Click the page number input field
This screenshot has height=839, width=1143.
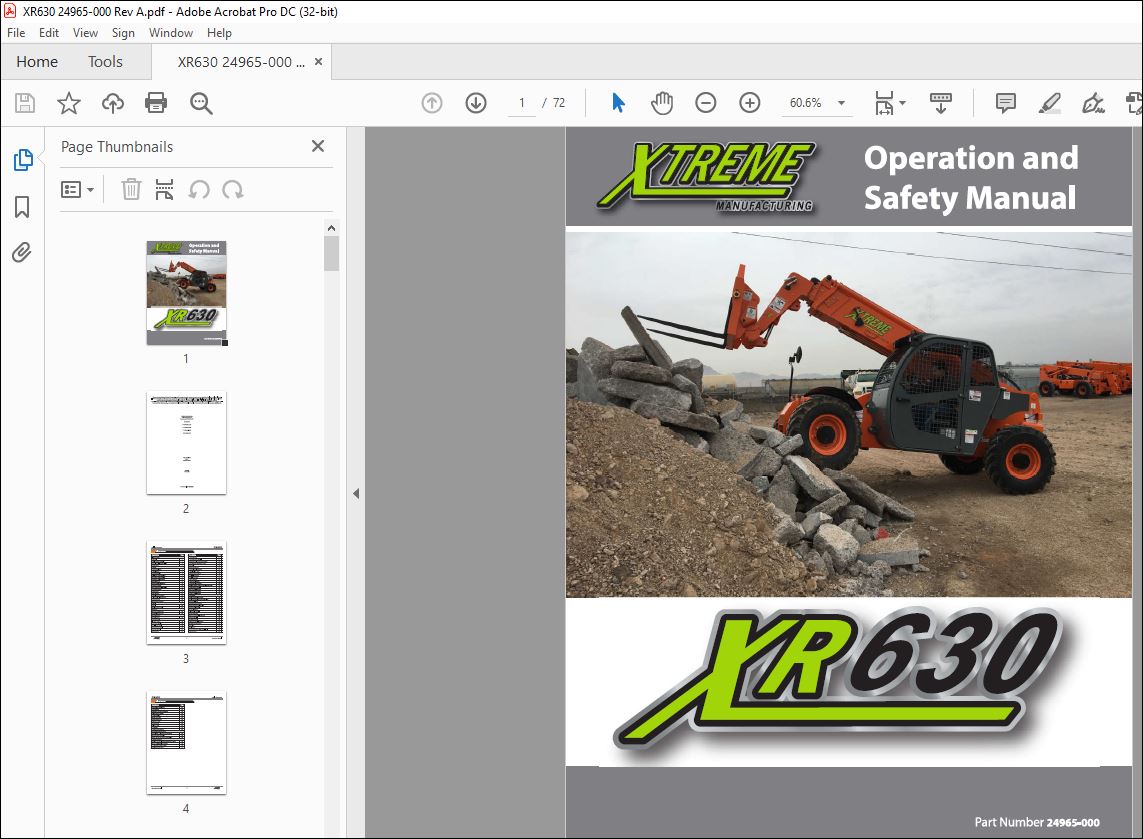click(x=522, y=103)
